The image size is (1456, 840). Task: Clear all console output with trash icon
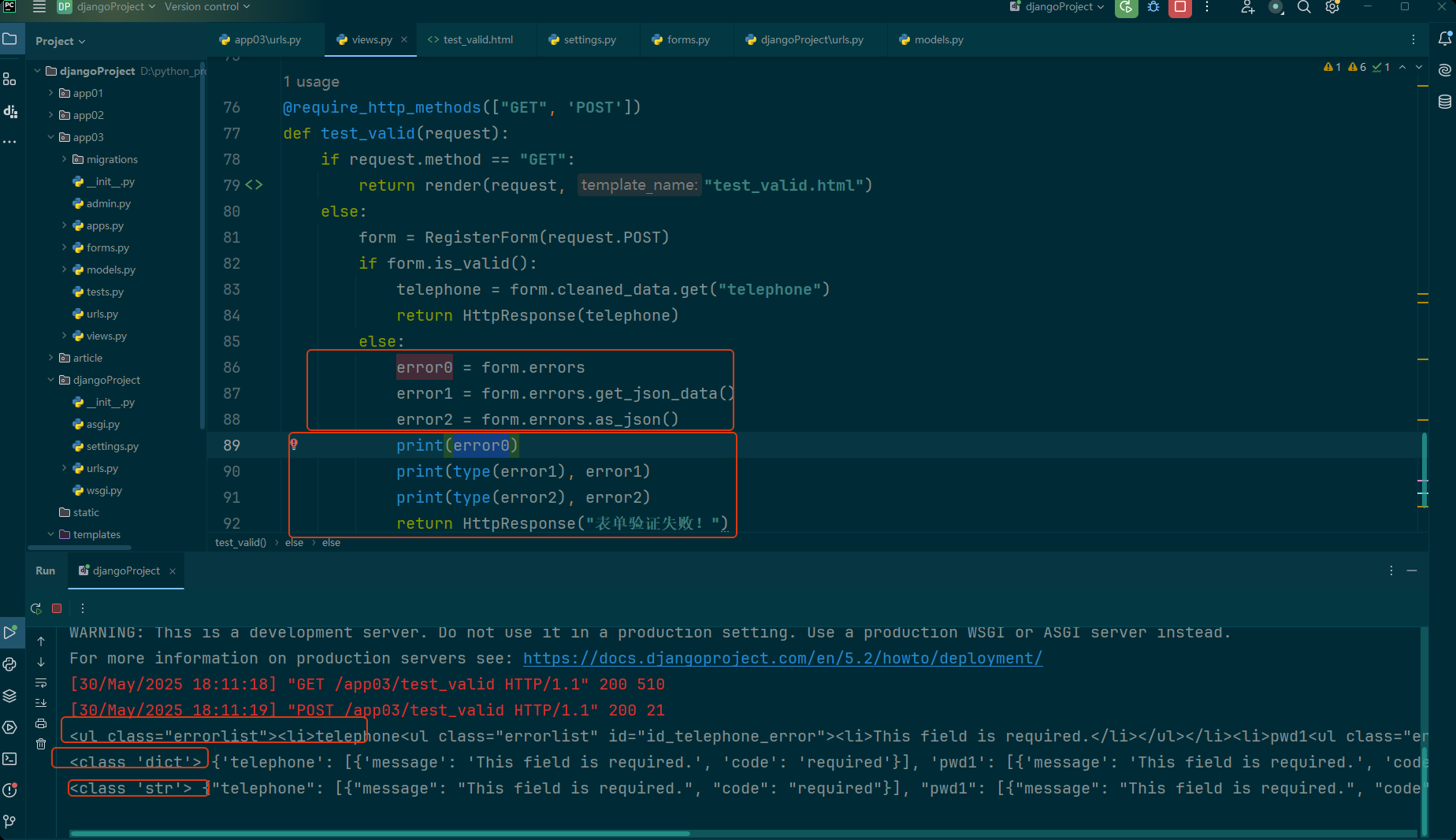point(41,744)
